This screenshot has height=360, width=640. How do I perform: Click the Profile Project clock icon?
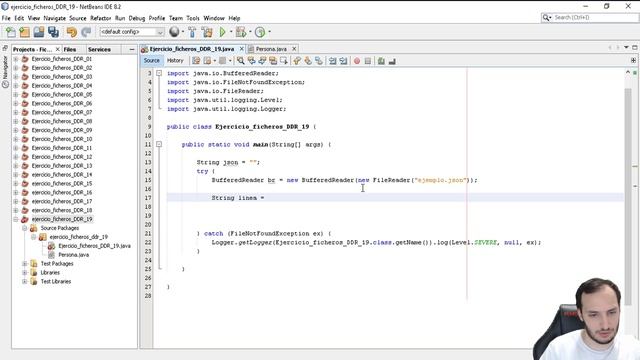(260, 32)
